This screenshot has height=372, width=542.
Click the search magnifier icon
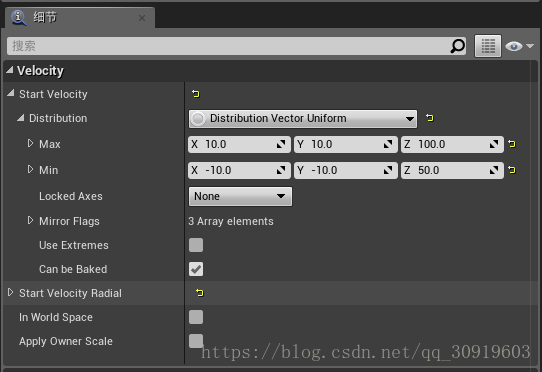457,46
